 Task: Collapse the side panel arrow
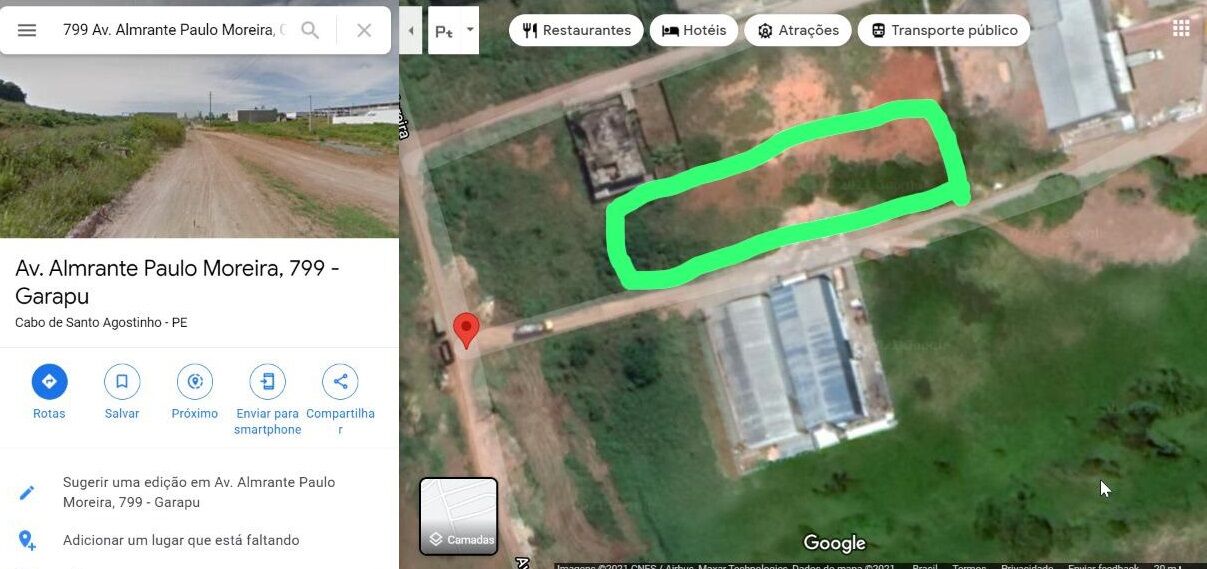coord(411,30)
